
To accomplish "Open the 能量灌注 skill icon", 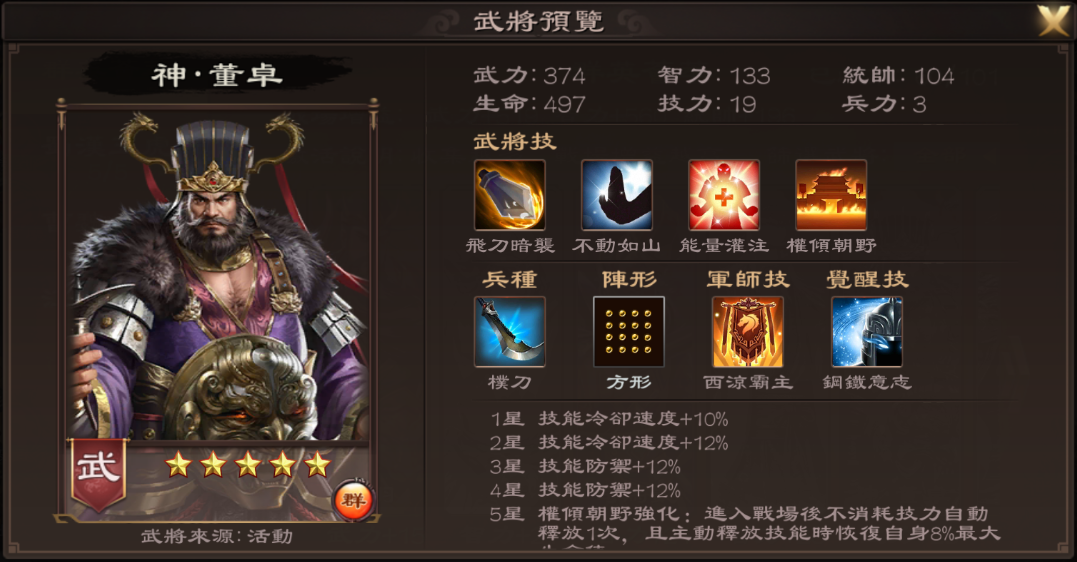I will (724, 195).
